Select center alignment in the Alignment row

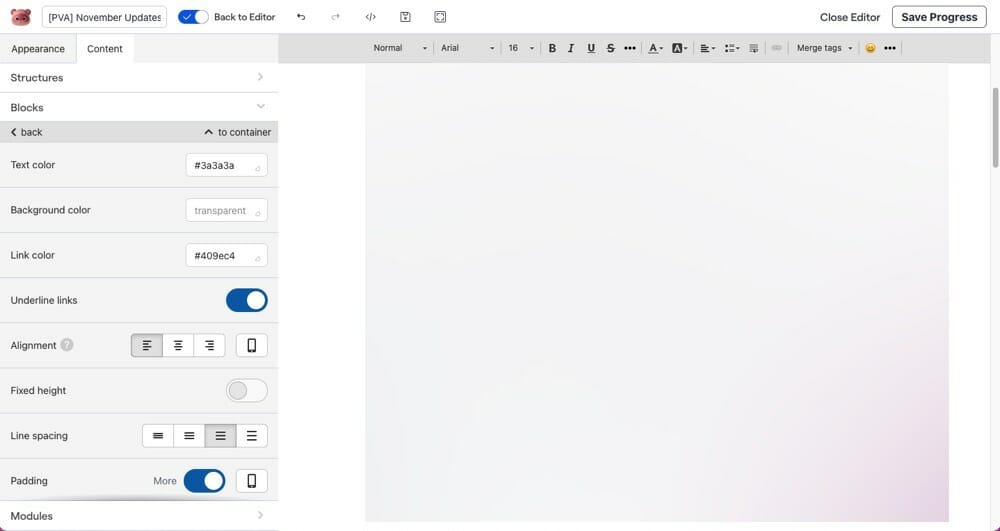coord(178,345)
